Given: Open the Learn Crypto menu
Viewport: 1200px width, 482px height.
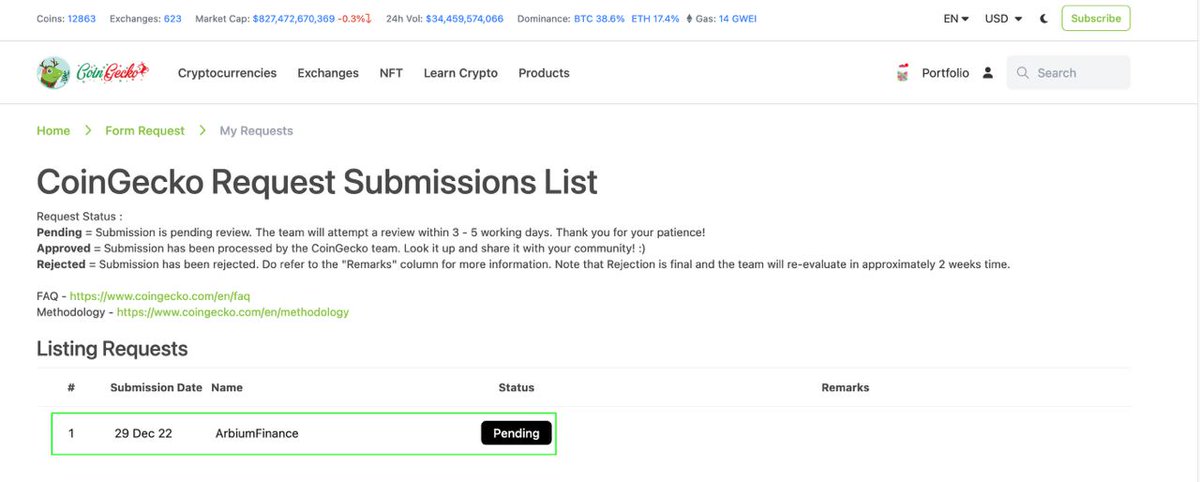Looking at the screenshot, I should pos(460,73).
